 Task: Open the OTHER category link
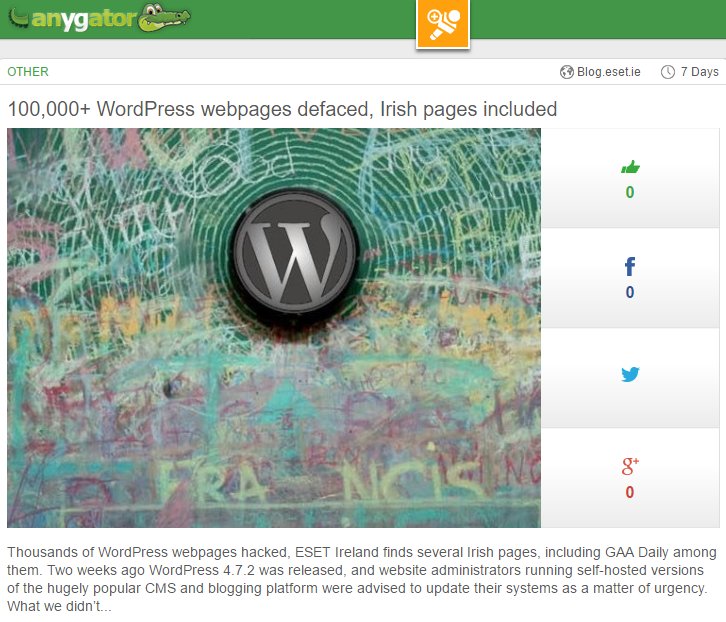(28, 72)
